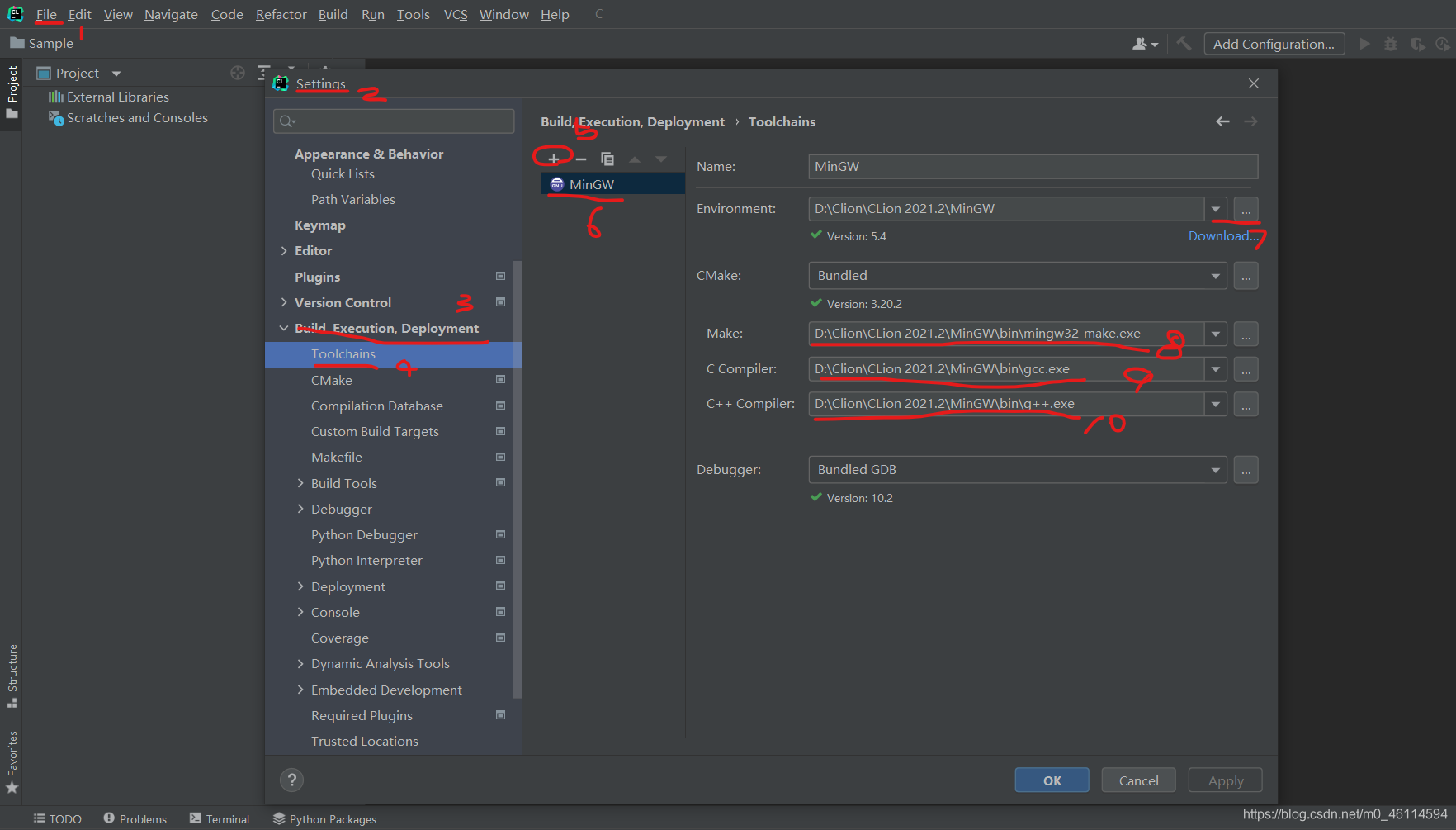Expand the Deployment settings section

(x=300, y=586)
